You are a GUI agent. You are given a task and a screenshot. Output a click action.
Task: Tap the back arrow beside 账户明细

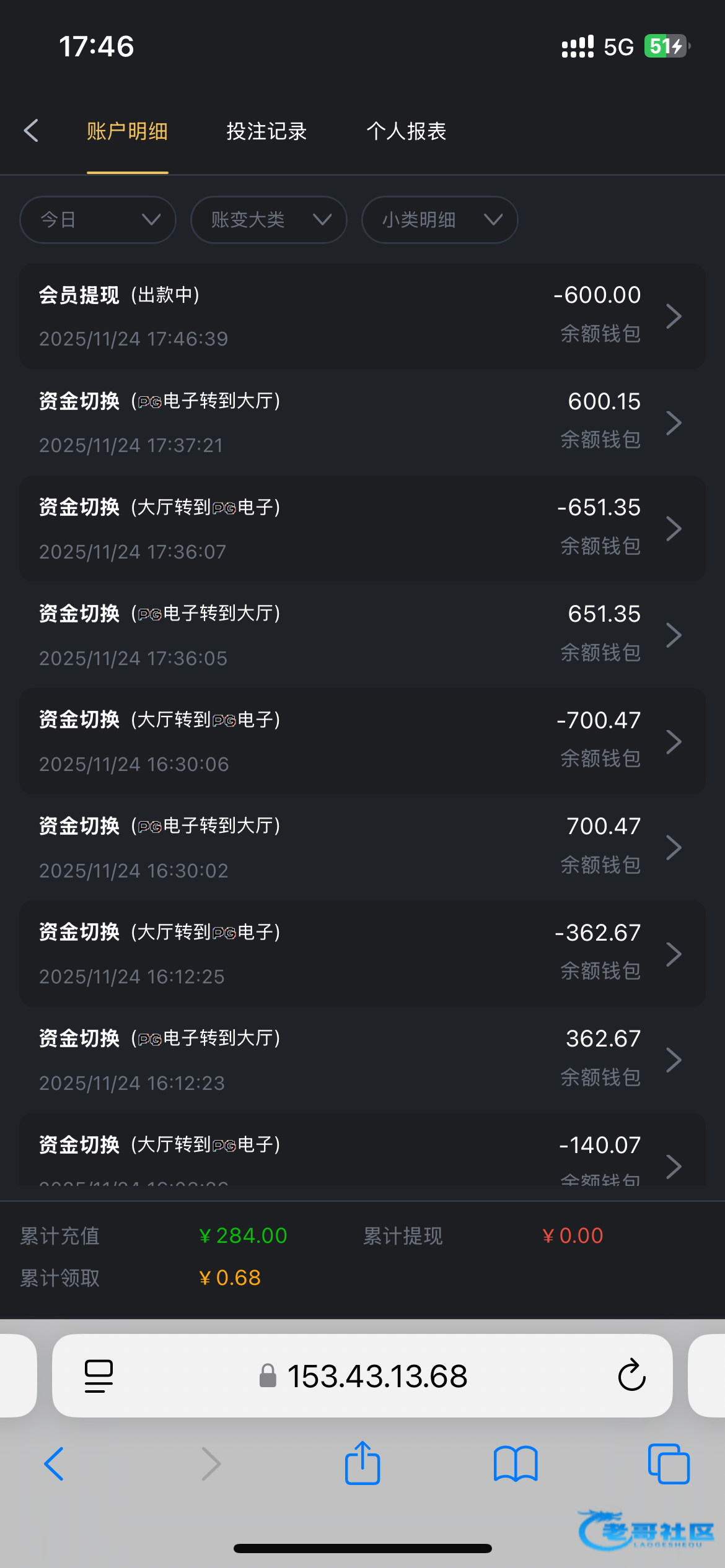[x=32, y=131]
